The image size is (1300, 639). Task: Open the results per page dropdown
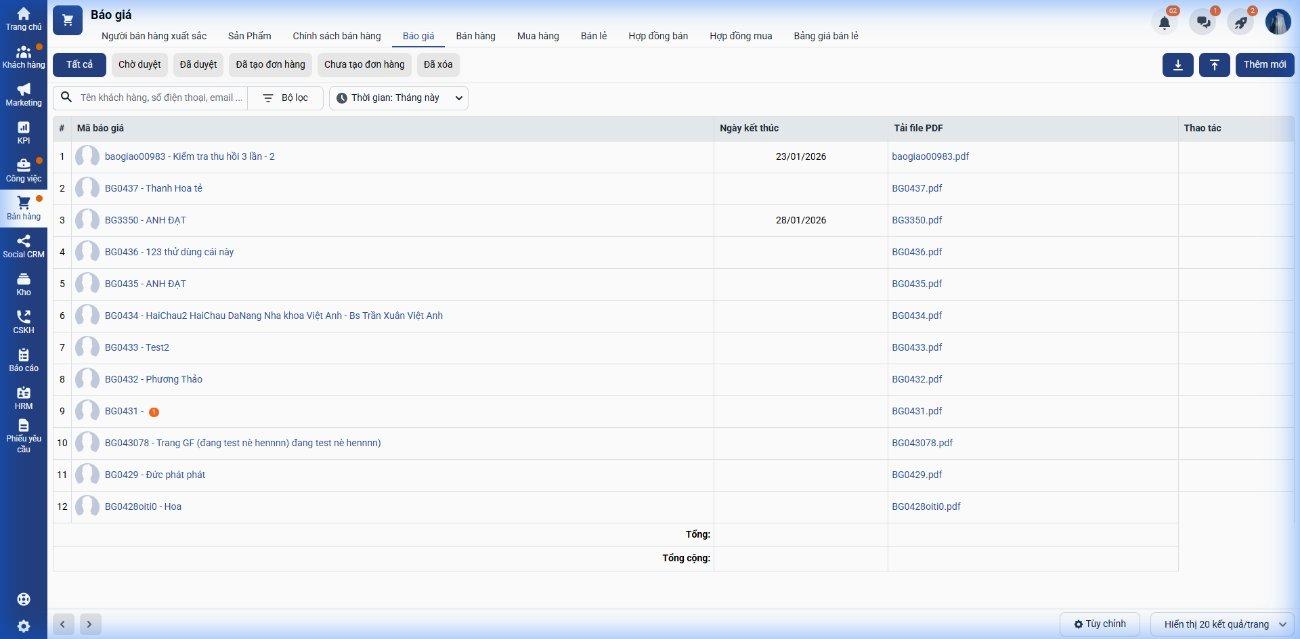tap(1223, 624)
